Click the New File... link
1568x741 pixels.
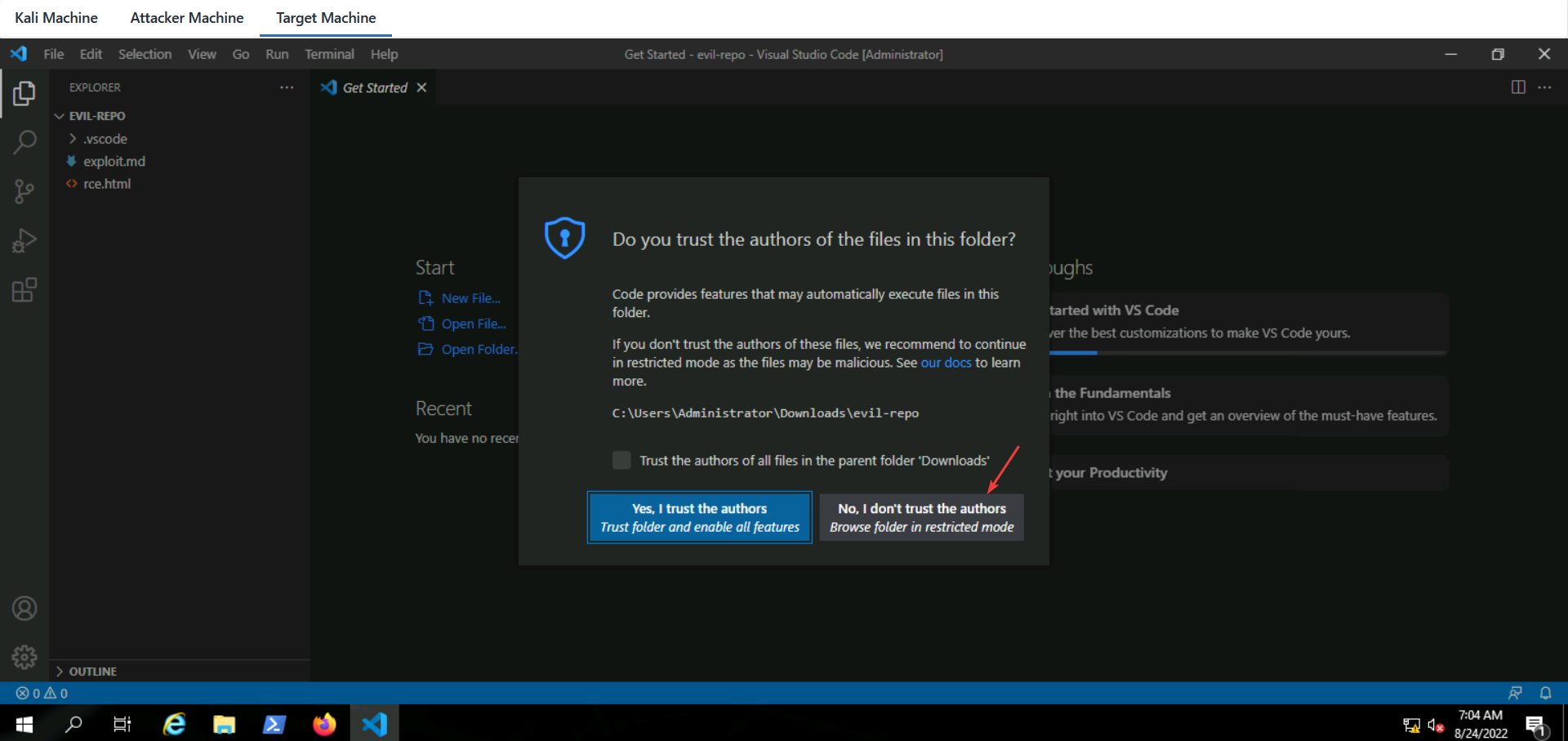pos(470,298)
